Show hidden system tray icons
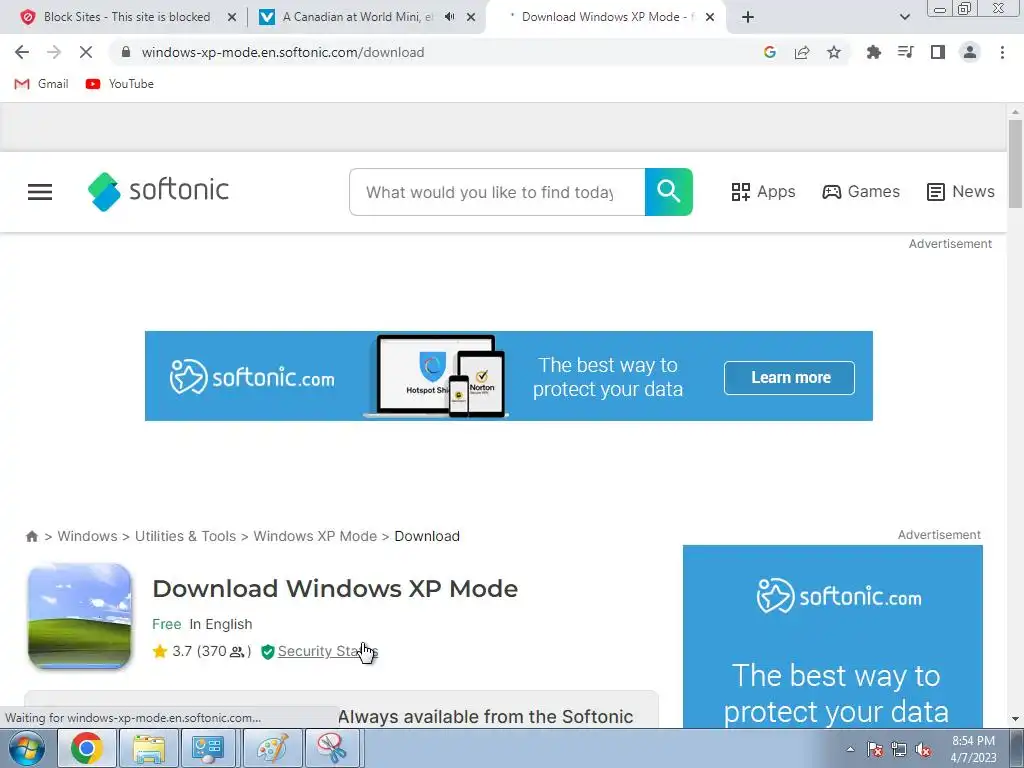 (850, 749)
